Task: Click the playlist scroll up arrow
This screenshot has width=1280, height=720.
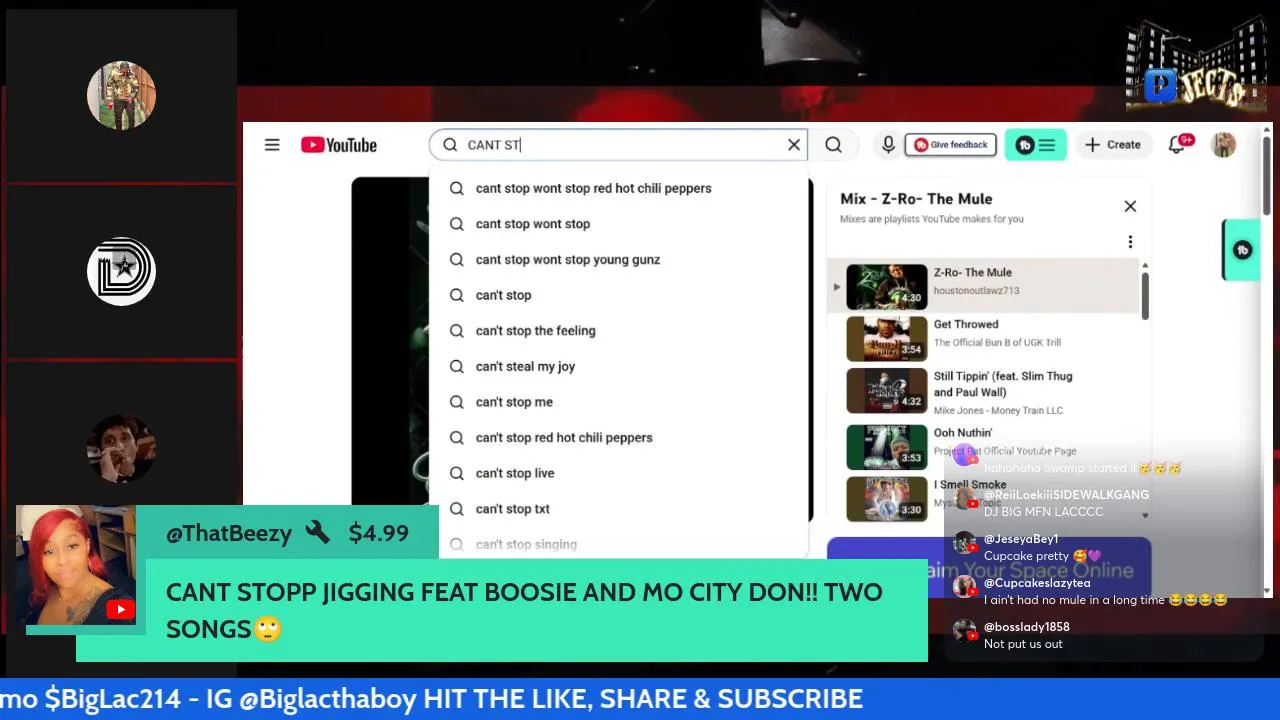Action: (x=1145, y=265)
